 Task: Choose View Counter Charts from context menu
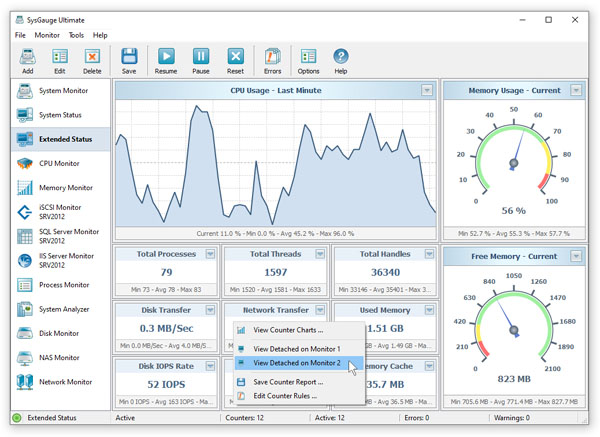(299, 330)
